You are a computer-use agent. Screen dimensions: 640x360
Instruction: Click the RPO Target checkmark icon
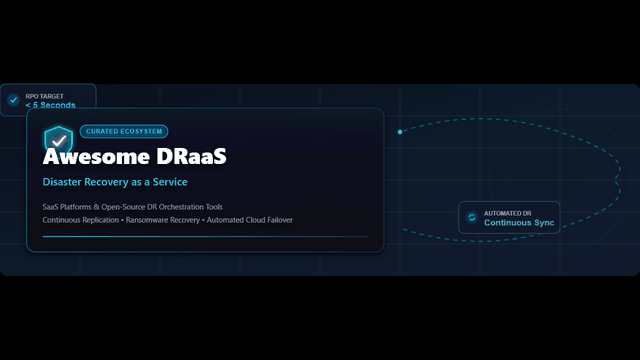pos(13,100)
